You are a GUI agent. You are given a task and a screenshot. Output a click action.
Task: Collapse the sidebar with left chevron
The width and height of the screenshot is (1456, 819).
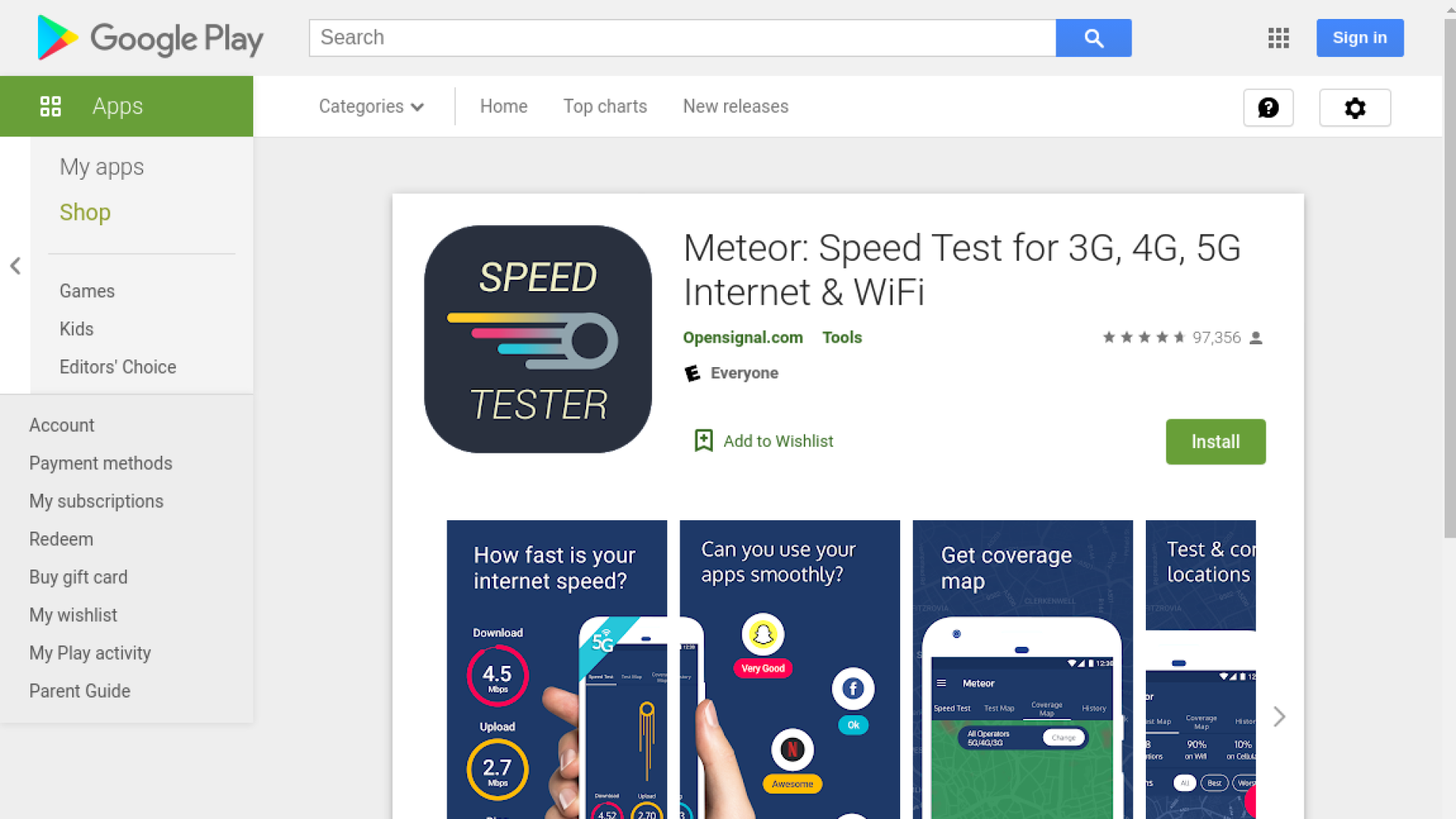point(15,265)
